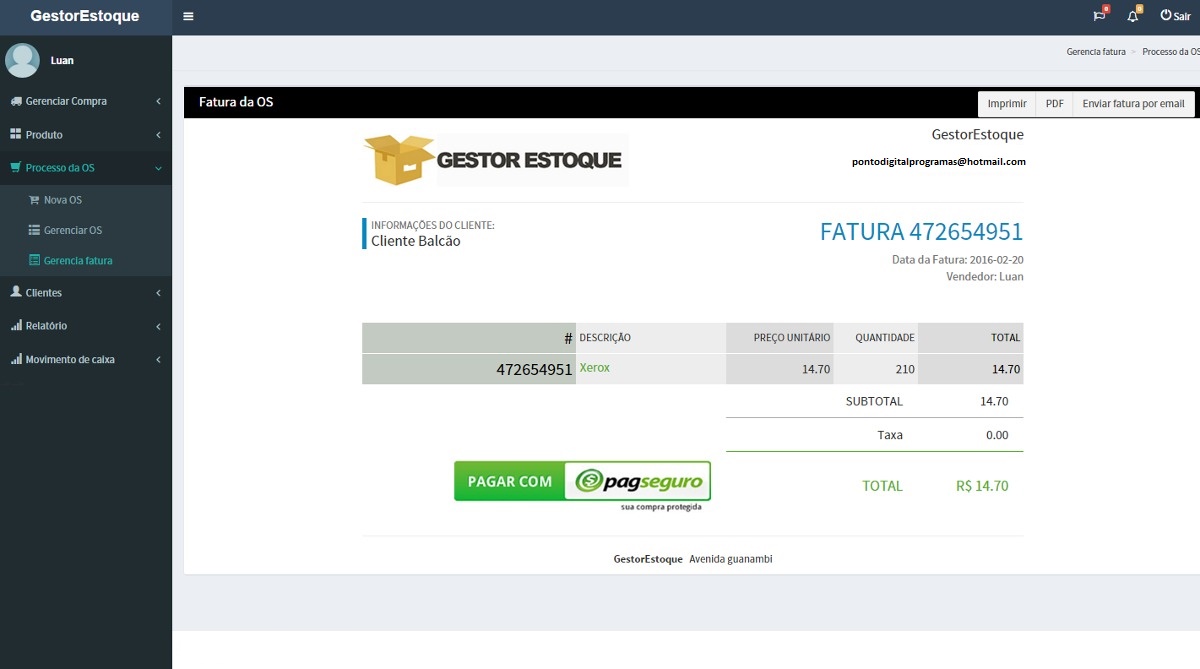This screenshot has width=1200, height=669.
Task: Expand the Gerenciar Compra menu
Action: click(x=70, y=101)
